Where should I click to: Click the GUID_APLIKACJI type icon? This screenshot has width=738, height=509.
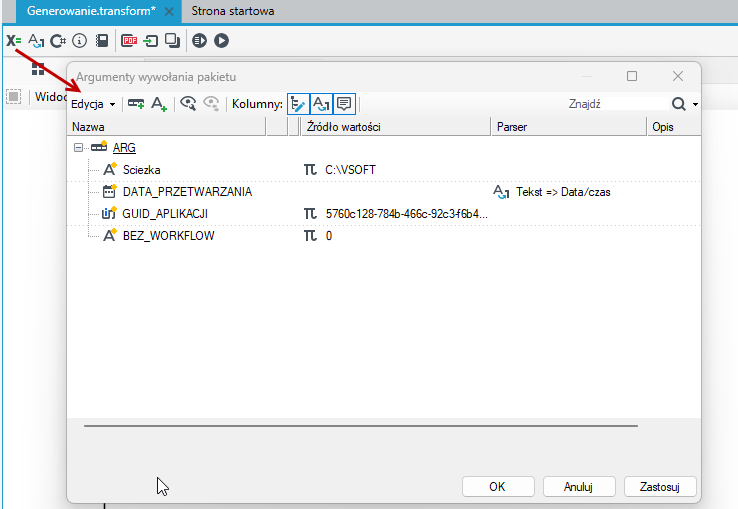click(109, 213)
